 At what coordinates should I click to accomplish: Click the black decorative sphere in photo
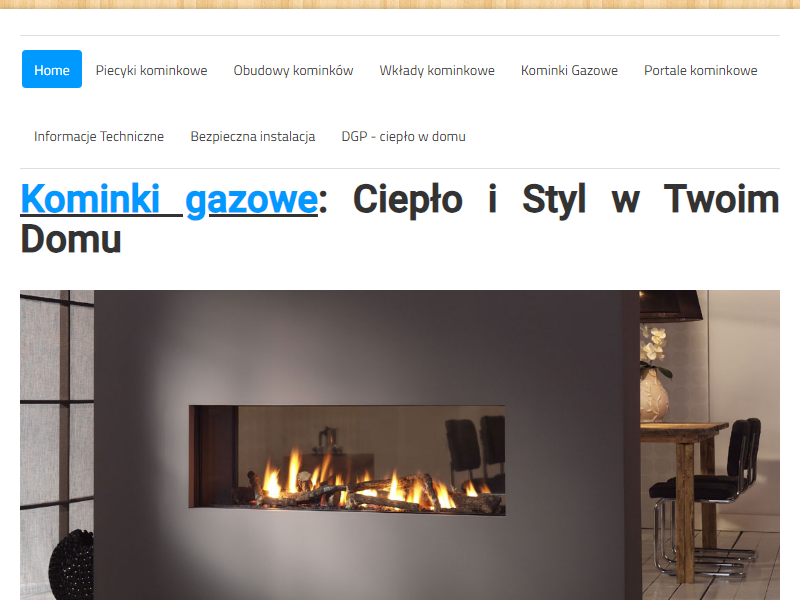(x=72, y=564)
